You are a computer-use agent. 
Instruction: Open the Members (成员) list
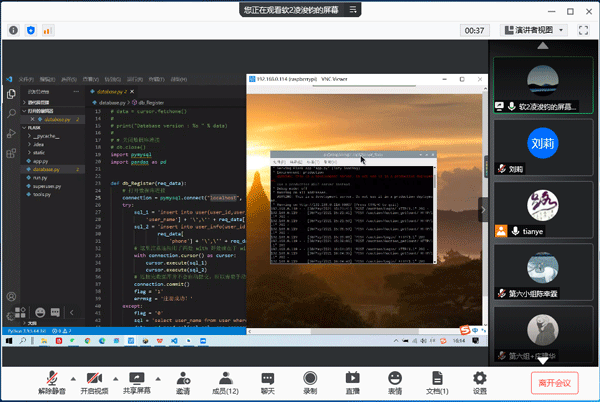(x=225, y=377)
